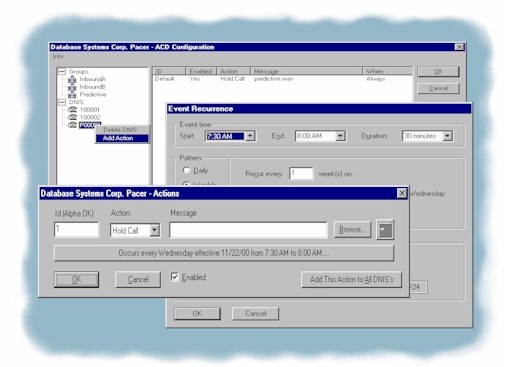505x367 pixels.
Task: Click the phone icon beside highlighted DNIS
Action: (x=72, y=125)
